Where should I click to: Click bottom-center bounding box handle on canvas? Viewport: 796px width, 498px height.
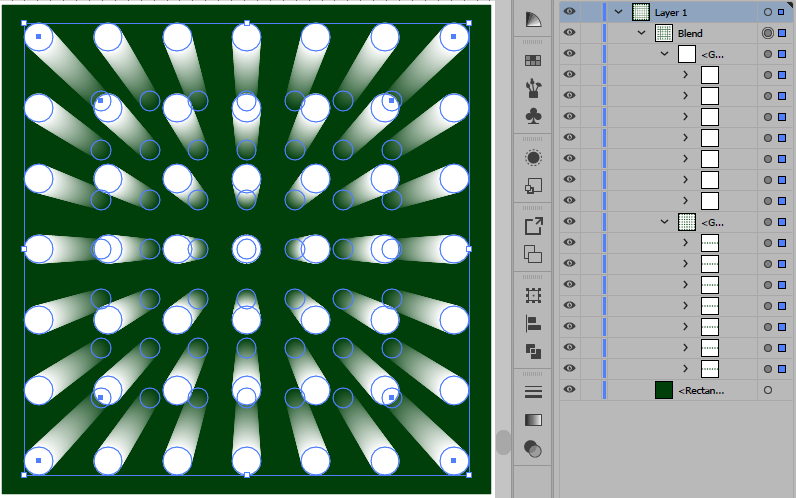247,475
